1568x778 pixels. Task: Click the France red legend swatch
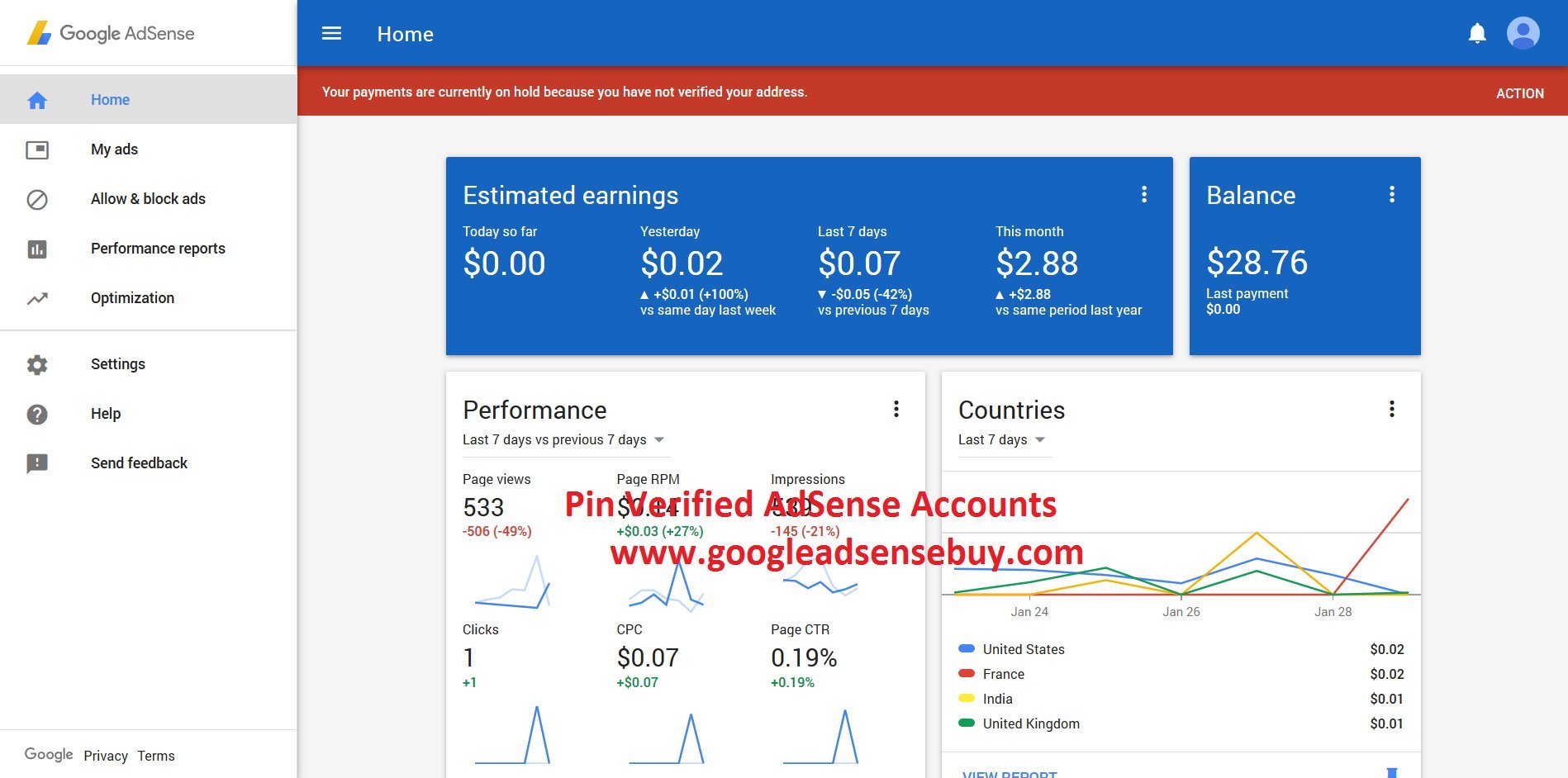(x=966, y=674)
